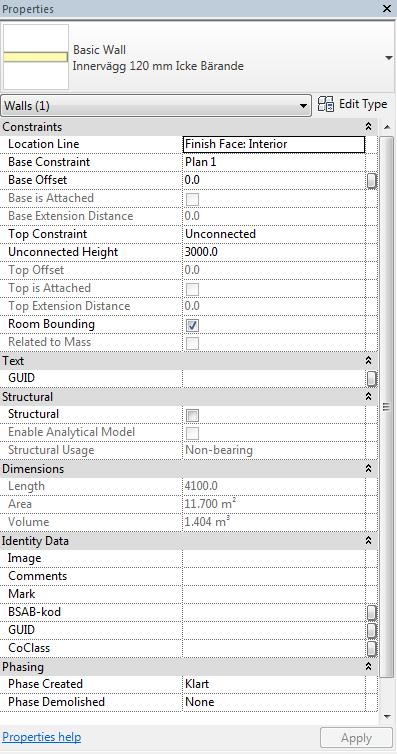Viewport: 397px width, 754px height.
Task: Open the Properties help link
Action: (x=42, y=737)
